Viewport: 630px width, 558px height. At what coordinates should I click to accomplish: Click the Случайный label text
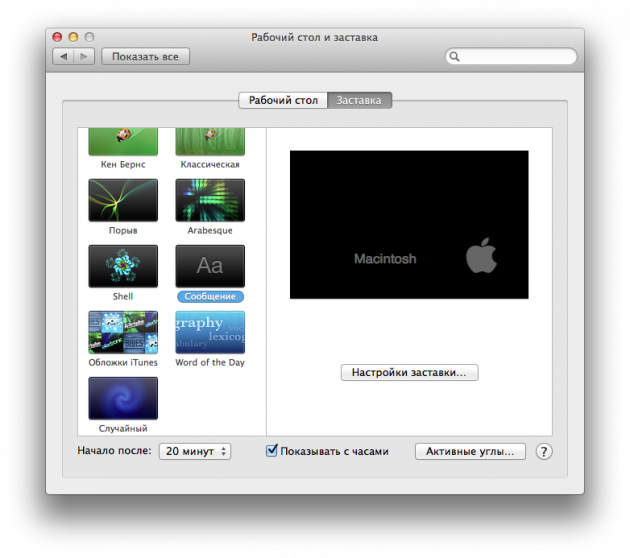tap(123, 429)
